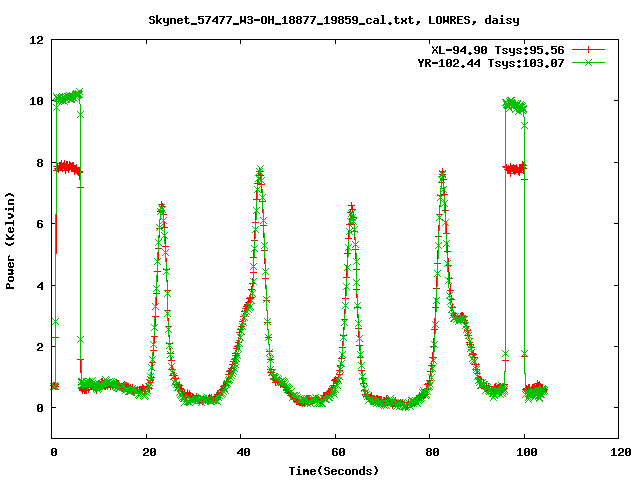Viewport: 640px width, 480px height.
Task: Select the XL-94.90 Tsys:95.56 legend entry
Action: (498, 50)
